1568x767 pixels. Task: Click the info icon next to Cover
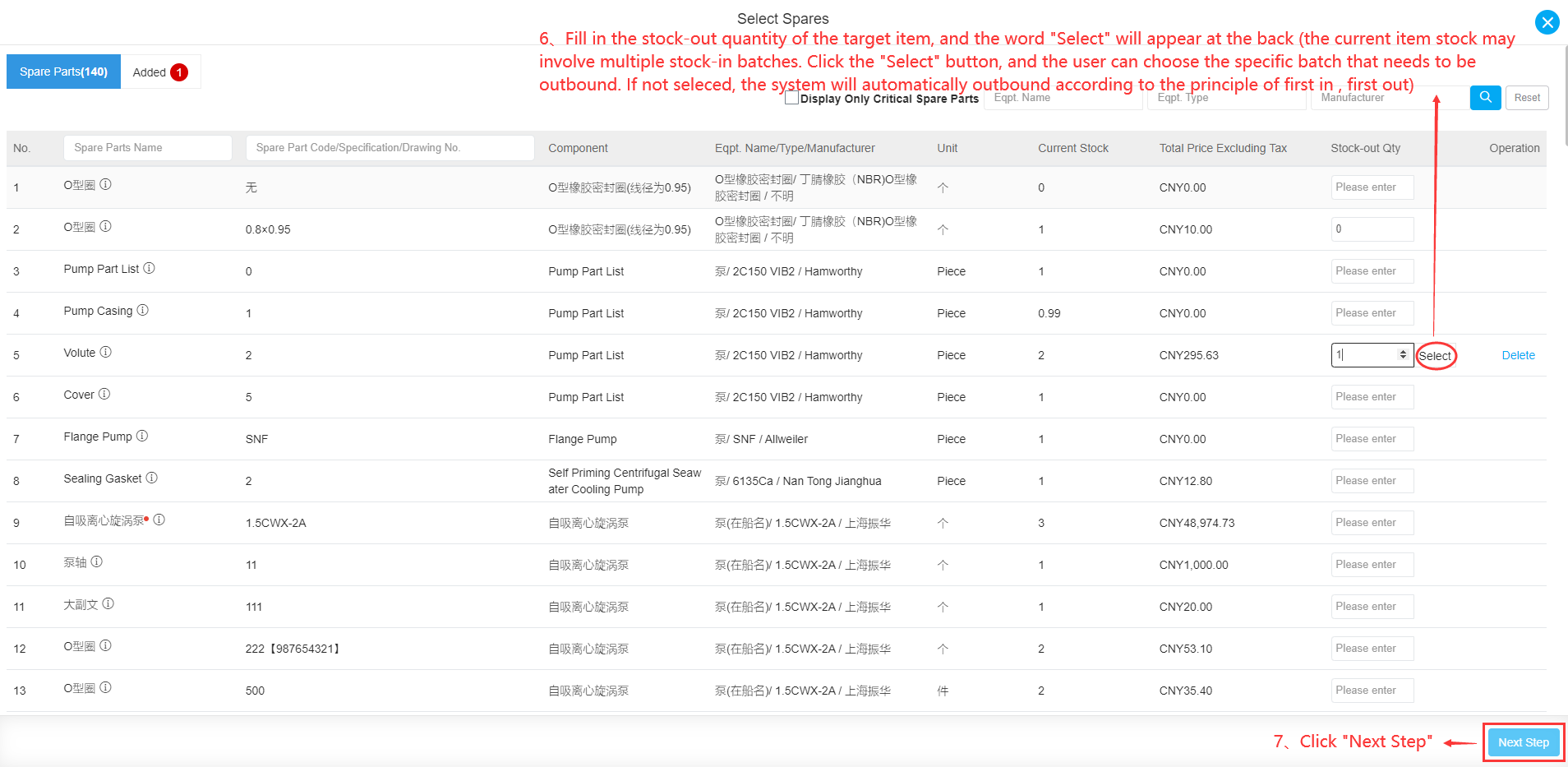104,394
